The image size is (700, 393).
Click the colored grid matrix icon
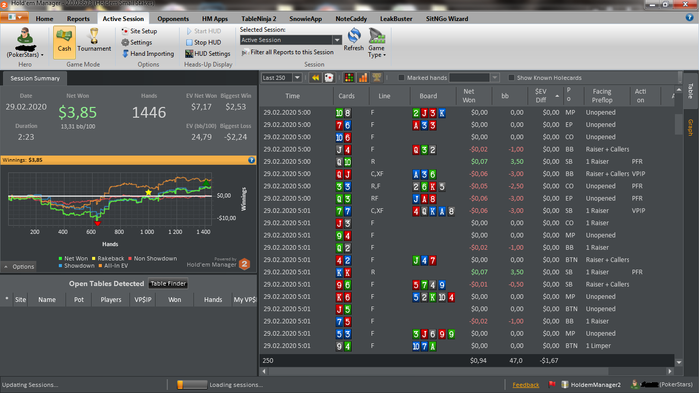point(349,78)
